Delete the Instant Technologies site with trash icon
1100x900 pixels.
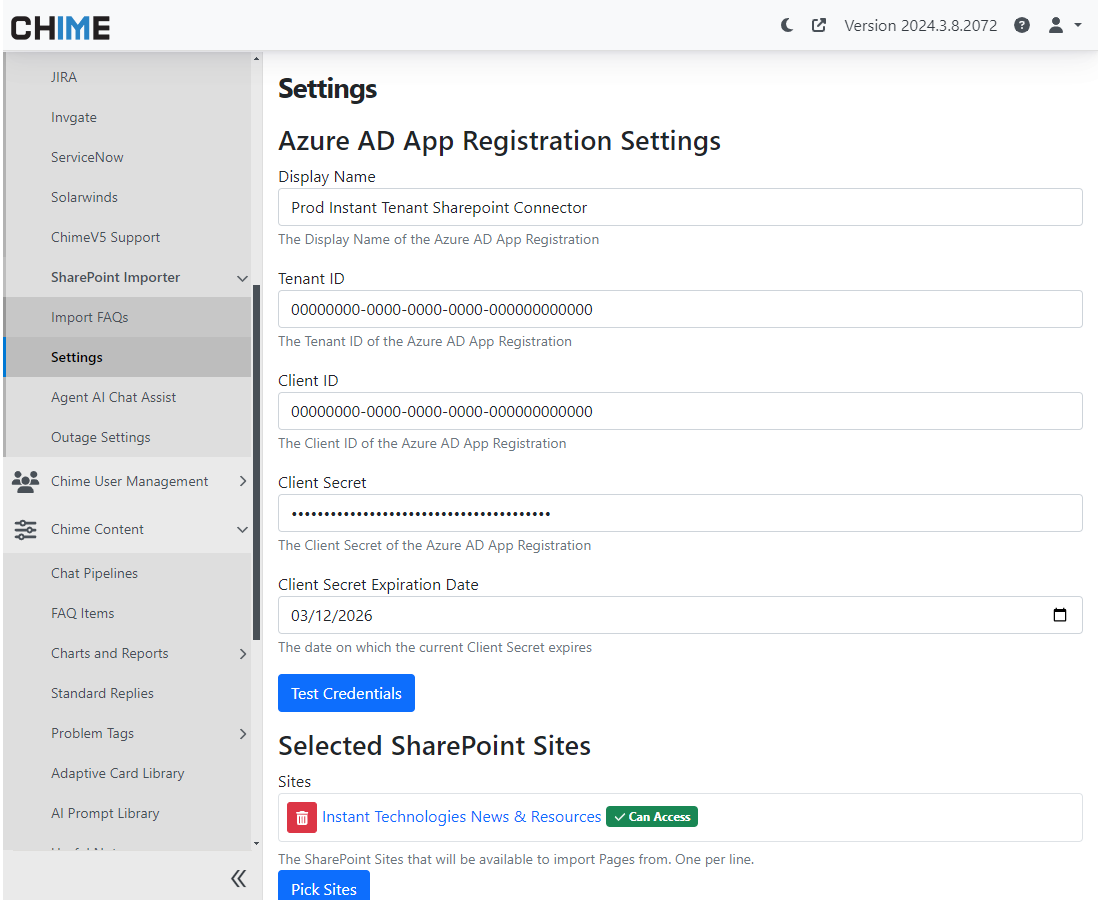[302, 817]
